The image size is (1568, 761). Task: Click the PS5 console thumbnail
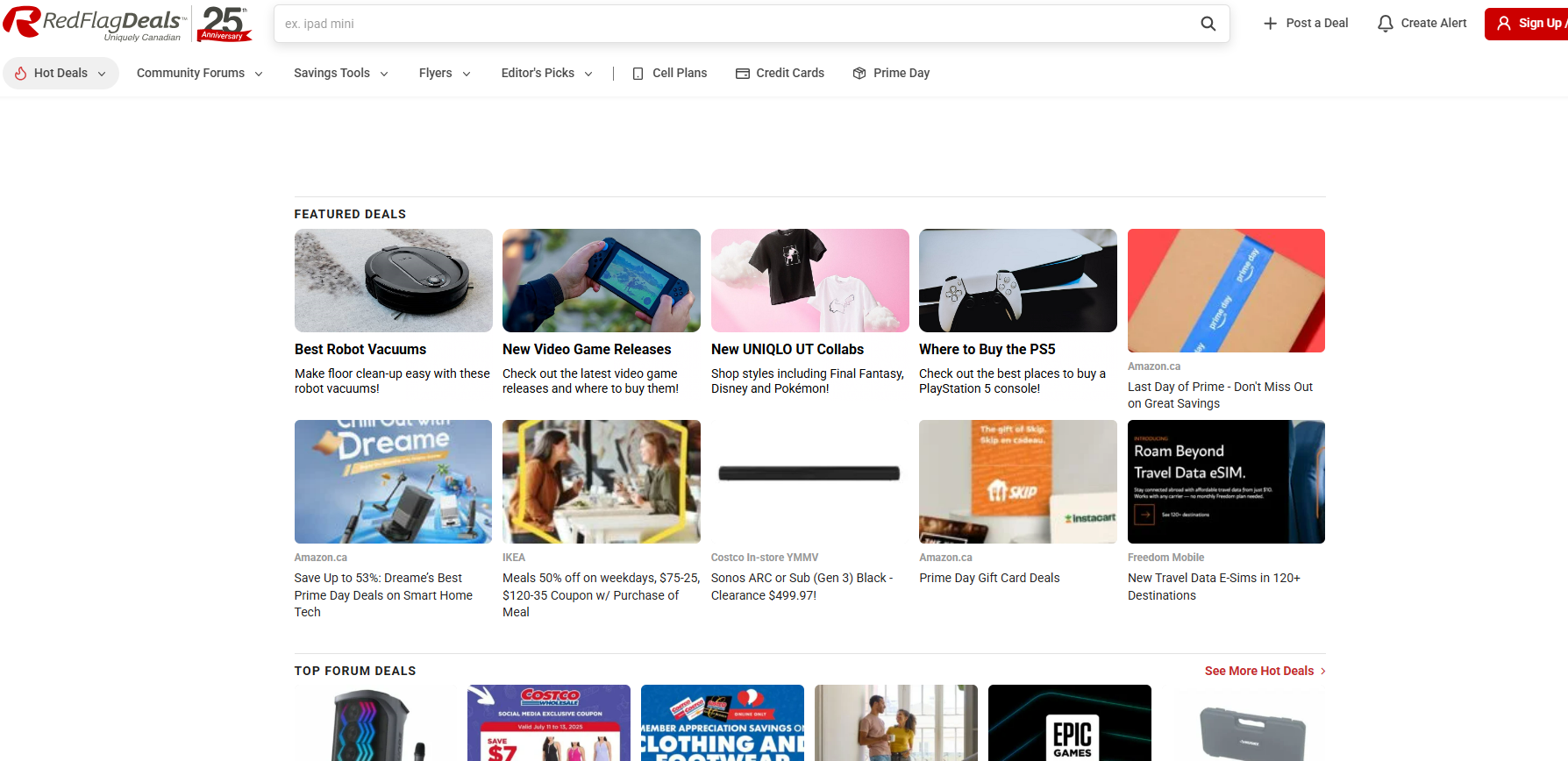click(1018, 281)
